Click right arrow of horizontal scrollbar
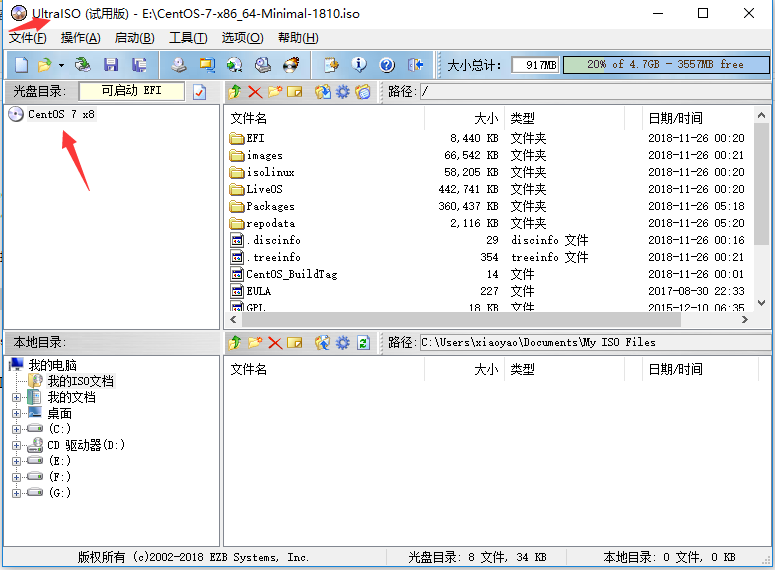The height and width of the screenshot is (570, 775). click(x=745, y=320)
